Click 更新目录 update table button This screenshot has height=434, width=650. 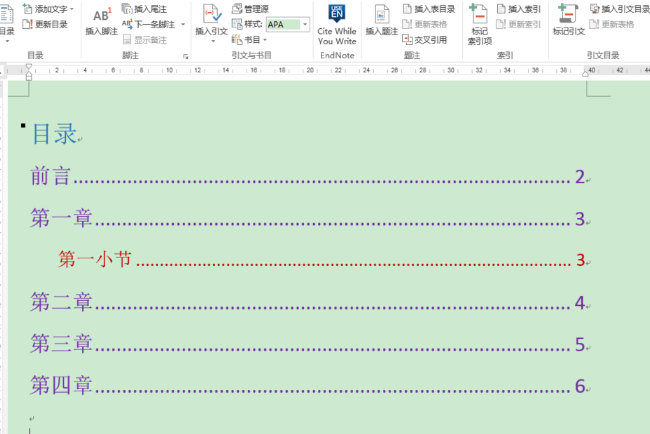[x=45, y=24]
